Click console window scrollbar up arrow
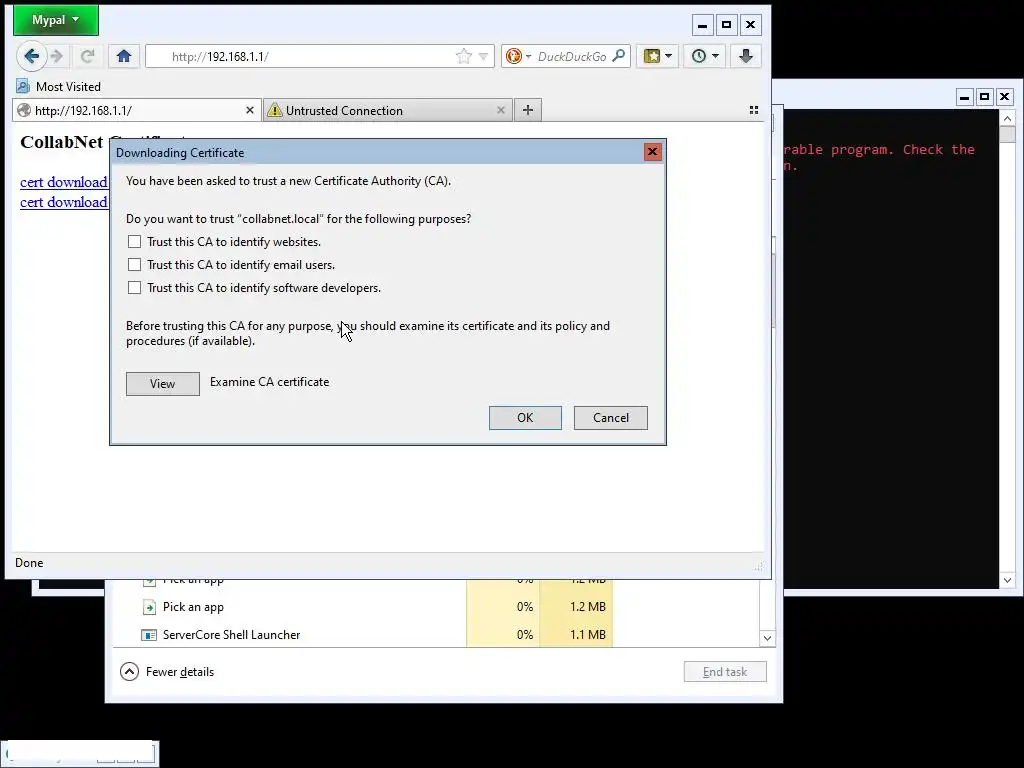This screenshot has width=1024, height=768. click(1007, 118)
